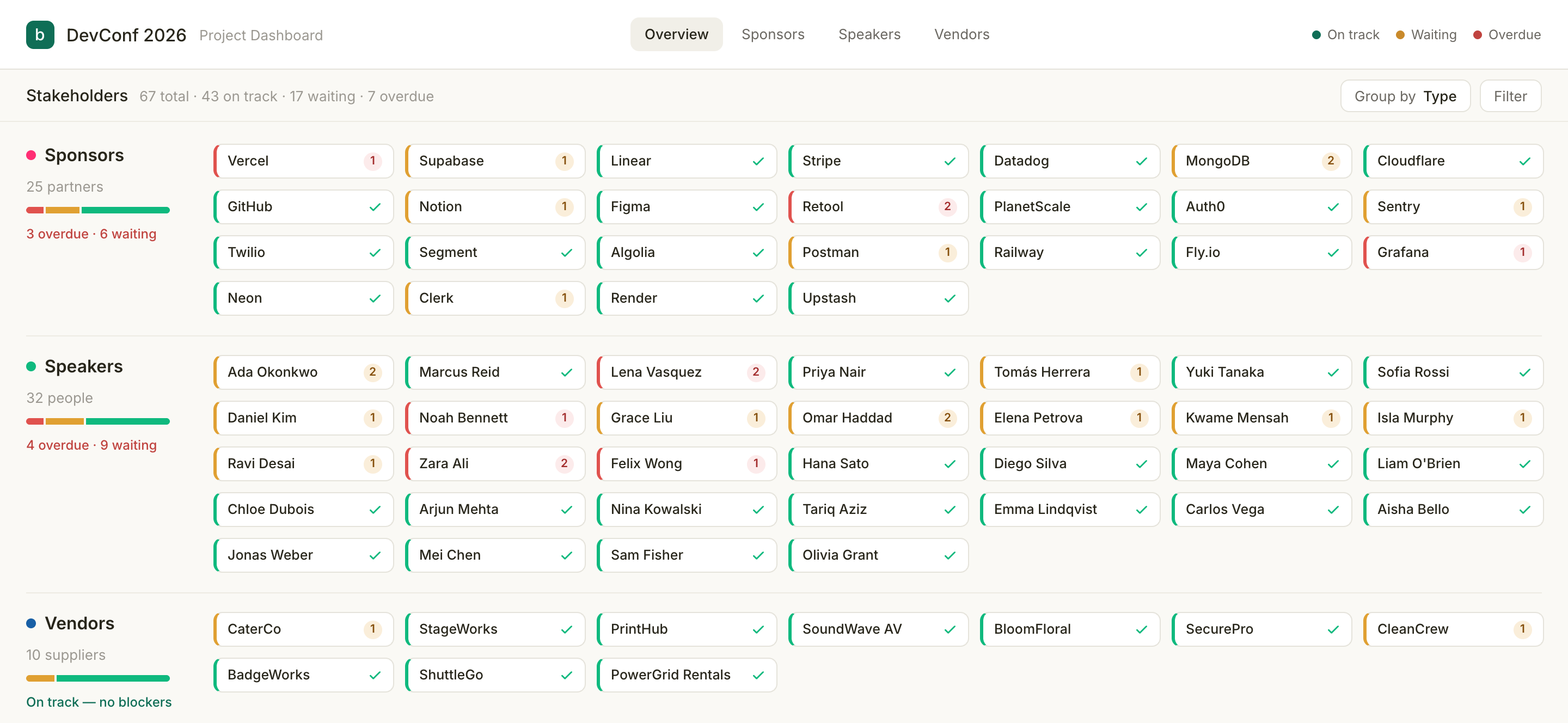Click the Lena Vasquez overdue badge

[755, 372]
